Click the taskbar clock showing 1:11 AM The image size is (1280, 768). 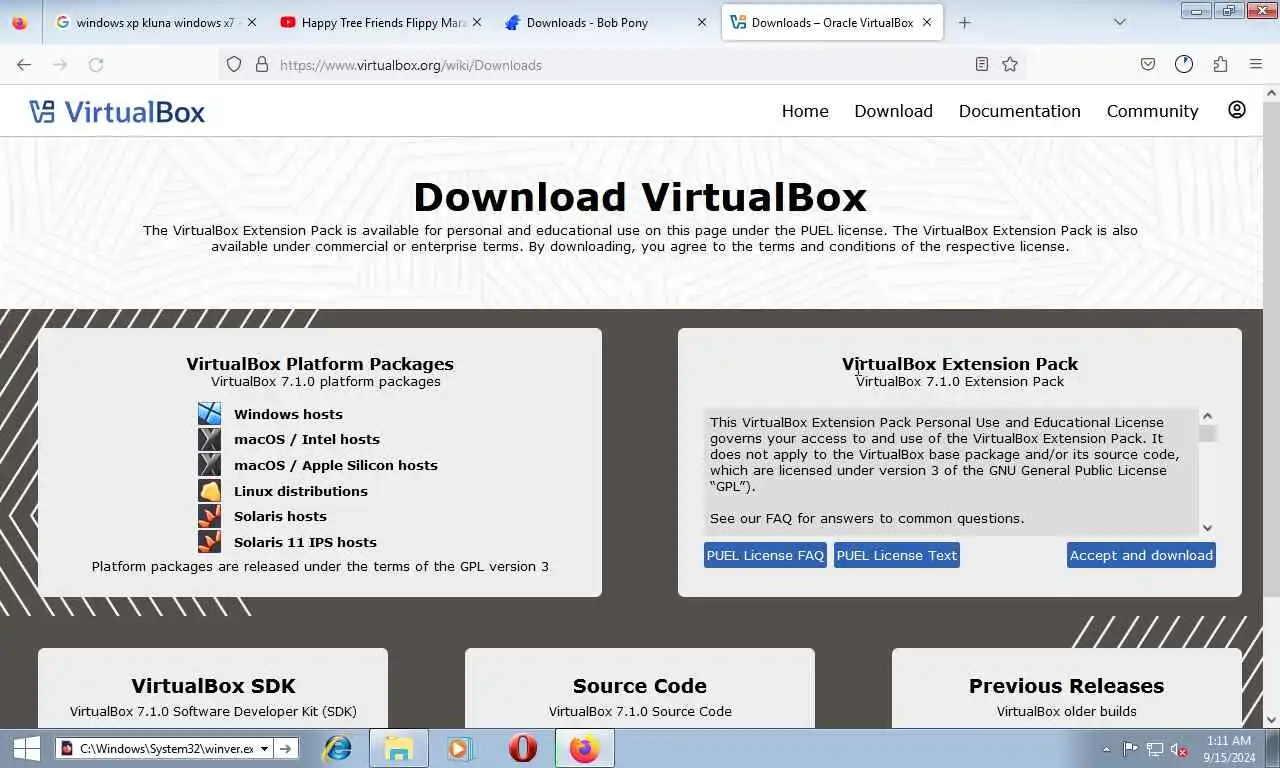click(x=1229, y=741)
